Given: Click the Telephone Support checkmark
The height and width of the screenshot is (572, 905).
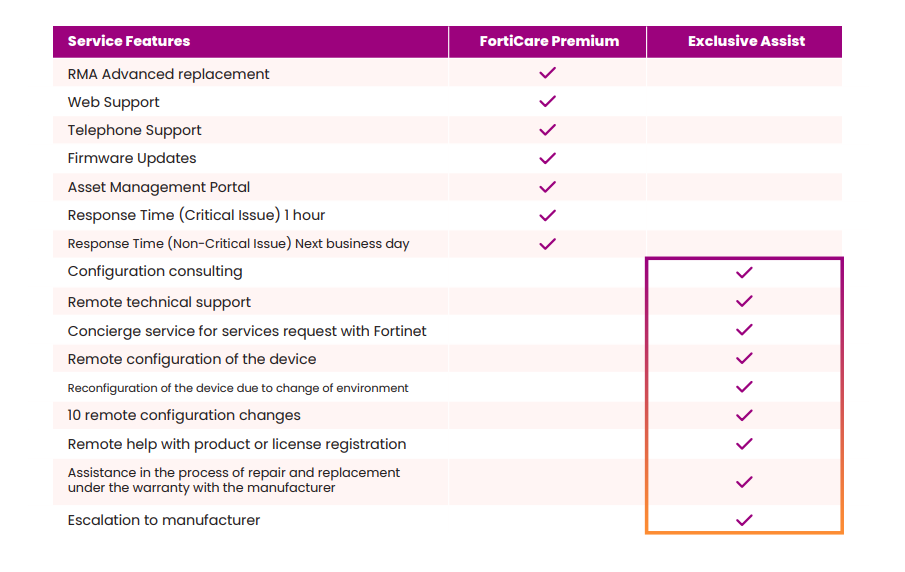Looking at the screenshot, I should tap(547, 130).
